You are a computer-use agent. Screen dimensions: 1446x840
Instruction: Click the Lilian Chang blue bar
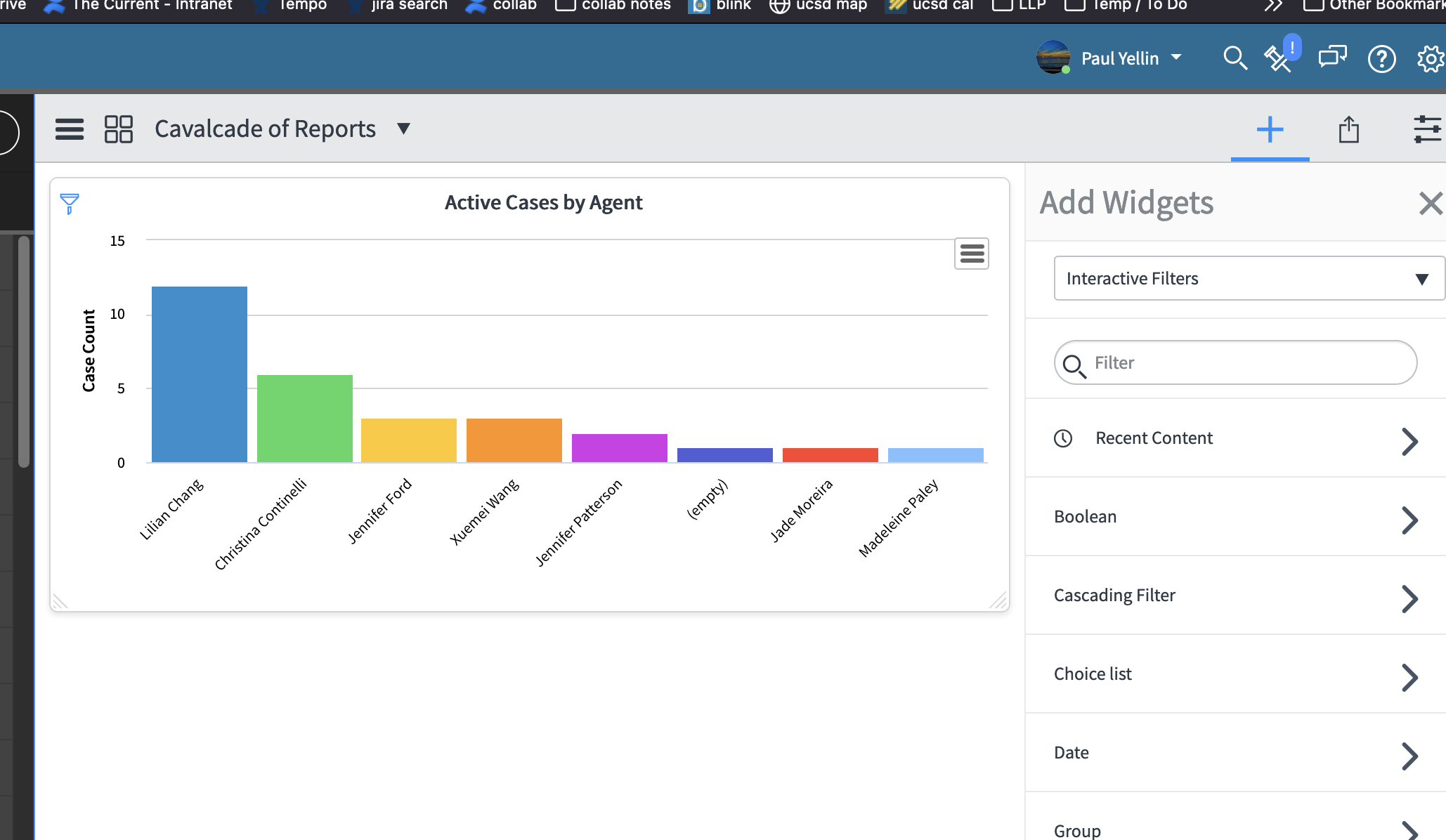[x=200, y=374]
